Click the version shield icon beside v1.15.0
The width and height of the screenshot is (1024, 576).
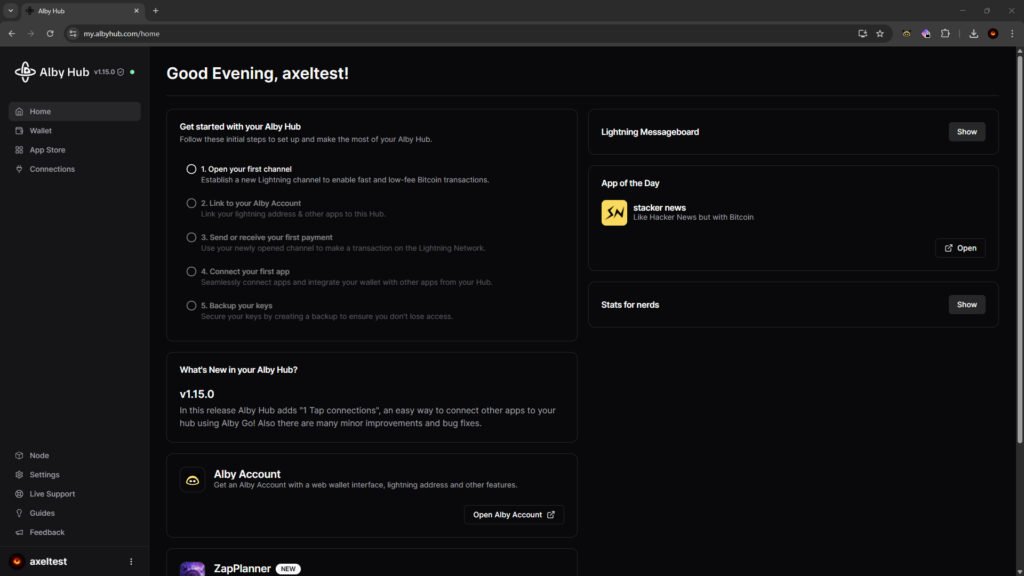point(121,73)
